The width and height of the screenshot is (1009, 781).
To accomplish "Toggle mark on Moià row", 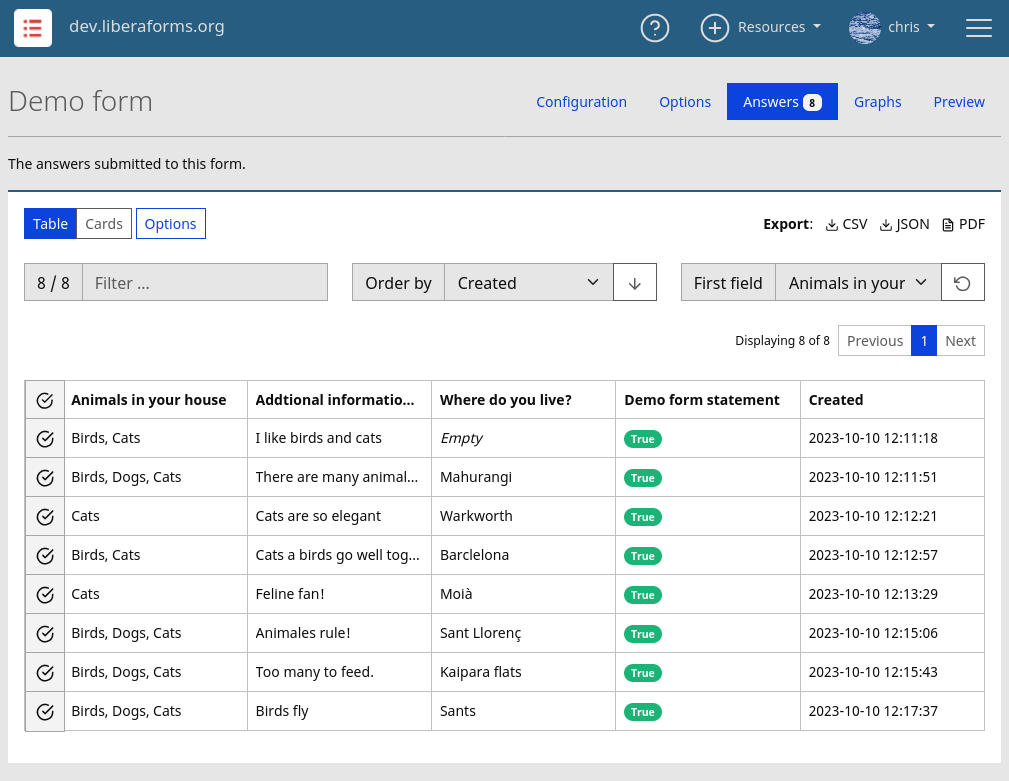I will [x=45, y=595].
